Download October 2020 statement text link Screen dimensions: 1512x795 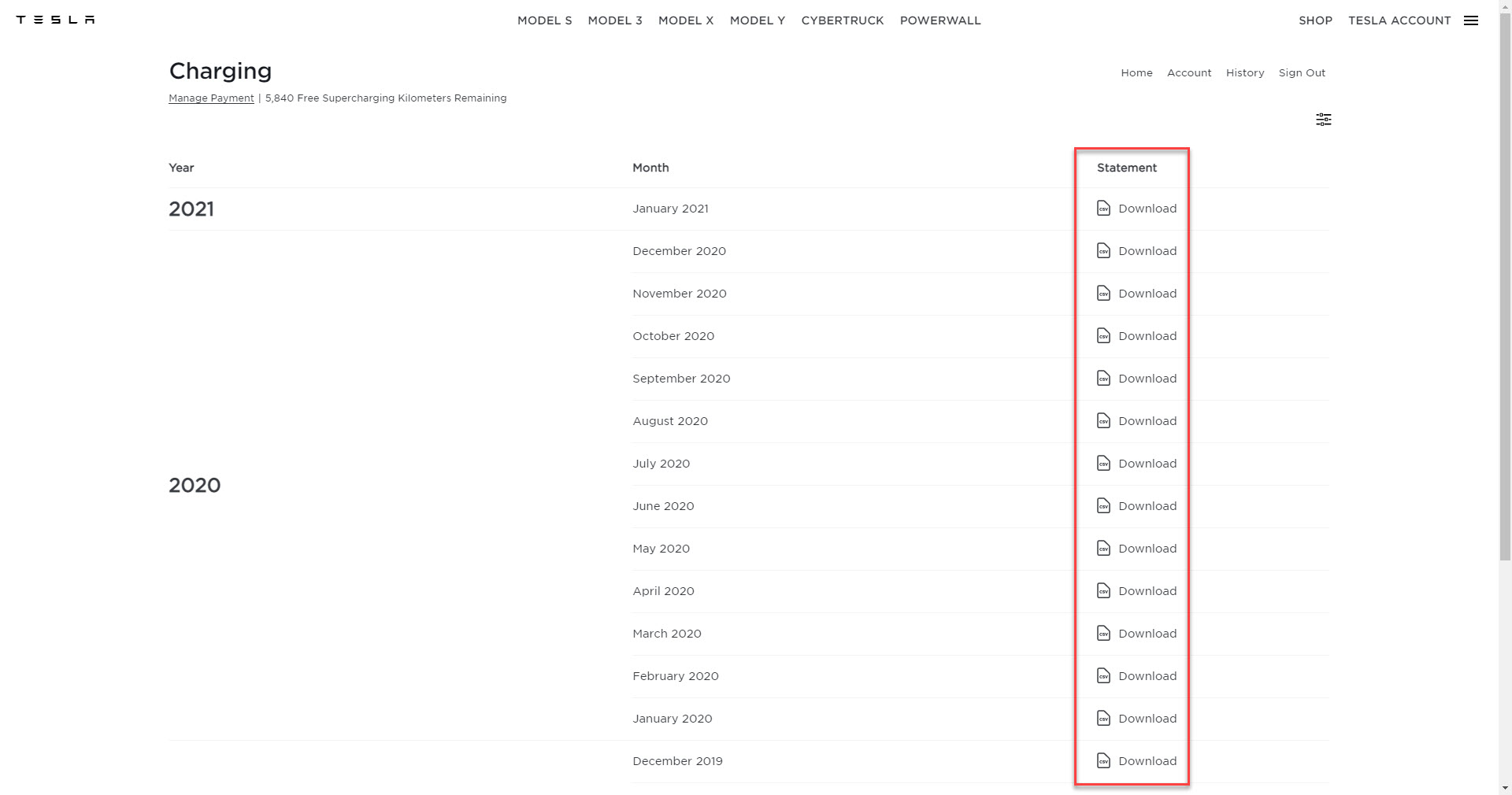[x=1147, y=336]
